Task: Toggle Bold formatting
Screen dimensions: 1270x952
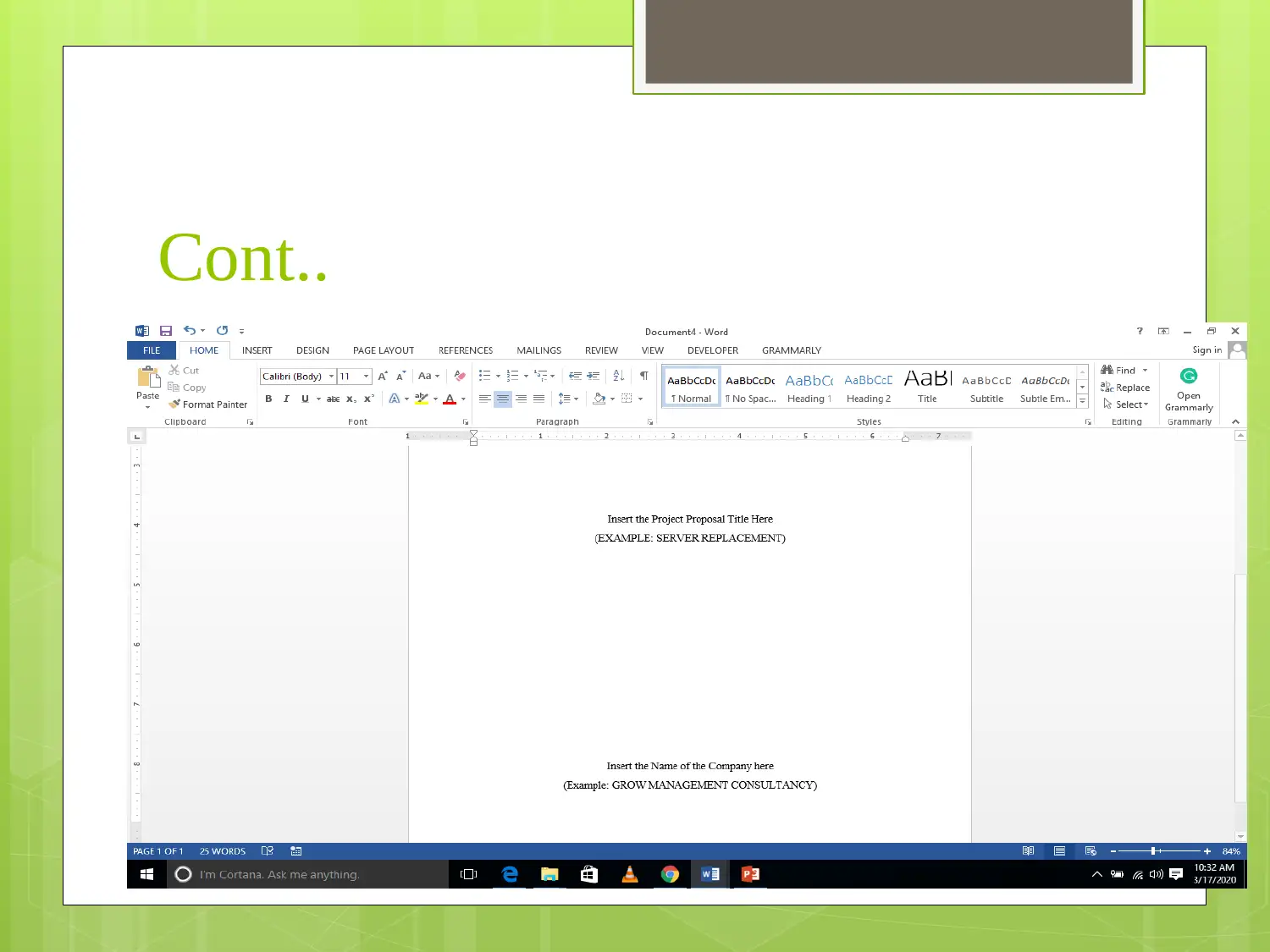Action: click(x=268, y=399)
